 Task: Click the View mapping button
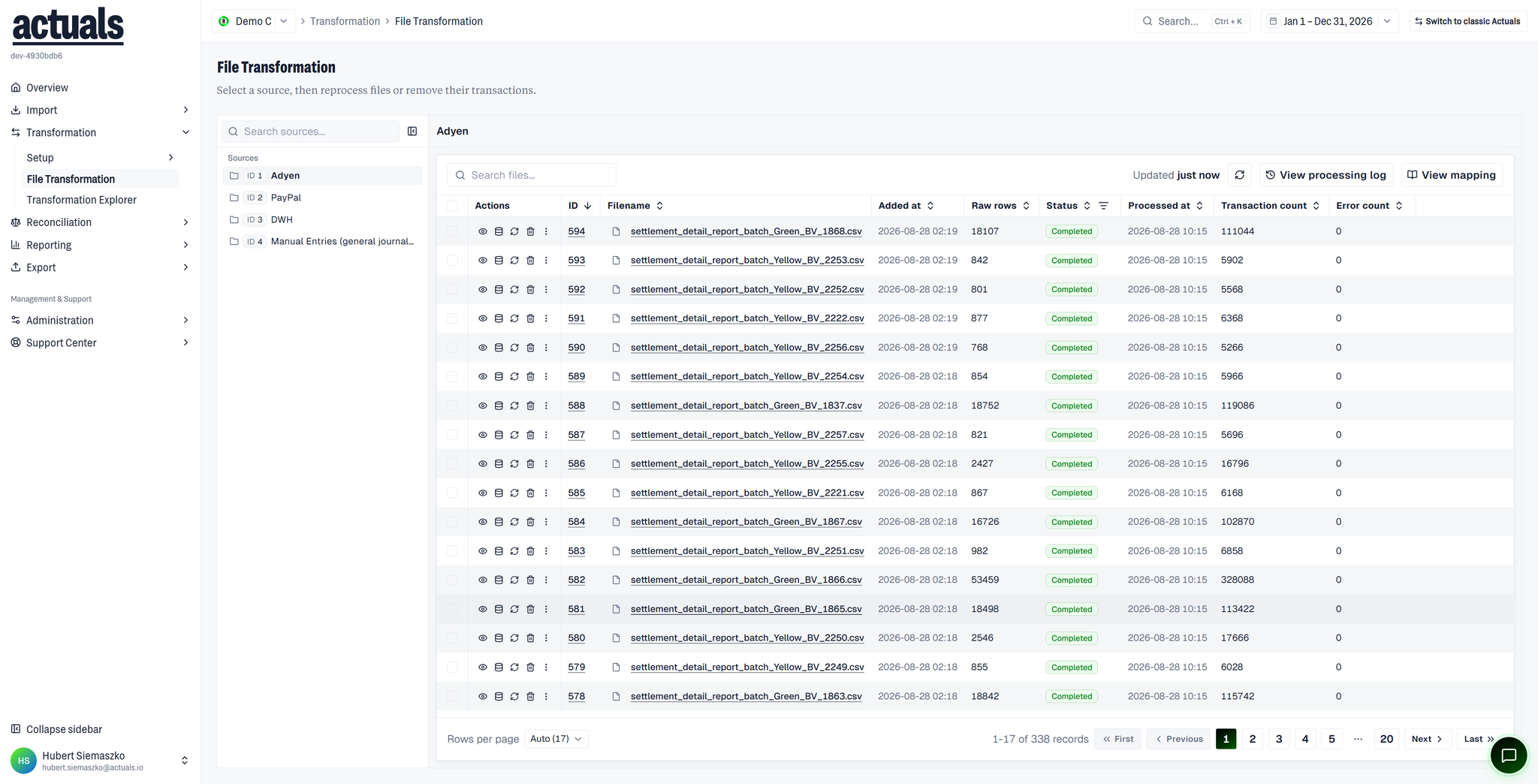(1452, 175)
